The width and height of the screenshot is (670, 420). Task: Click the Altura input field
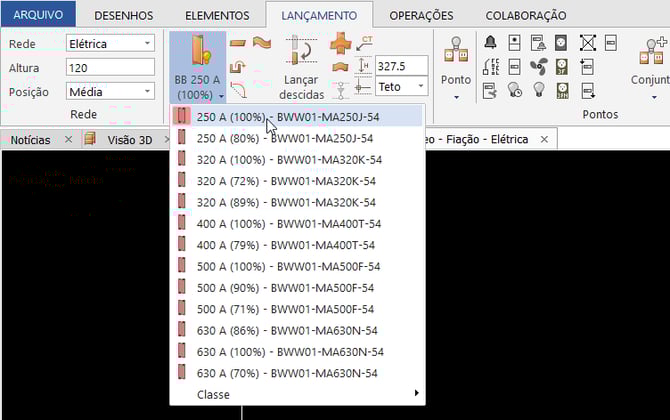tap(110, 66)
